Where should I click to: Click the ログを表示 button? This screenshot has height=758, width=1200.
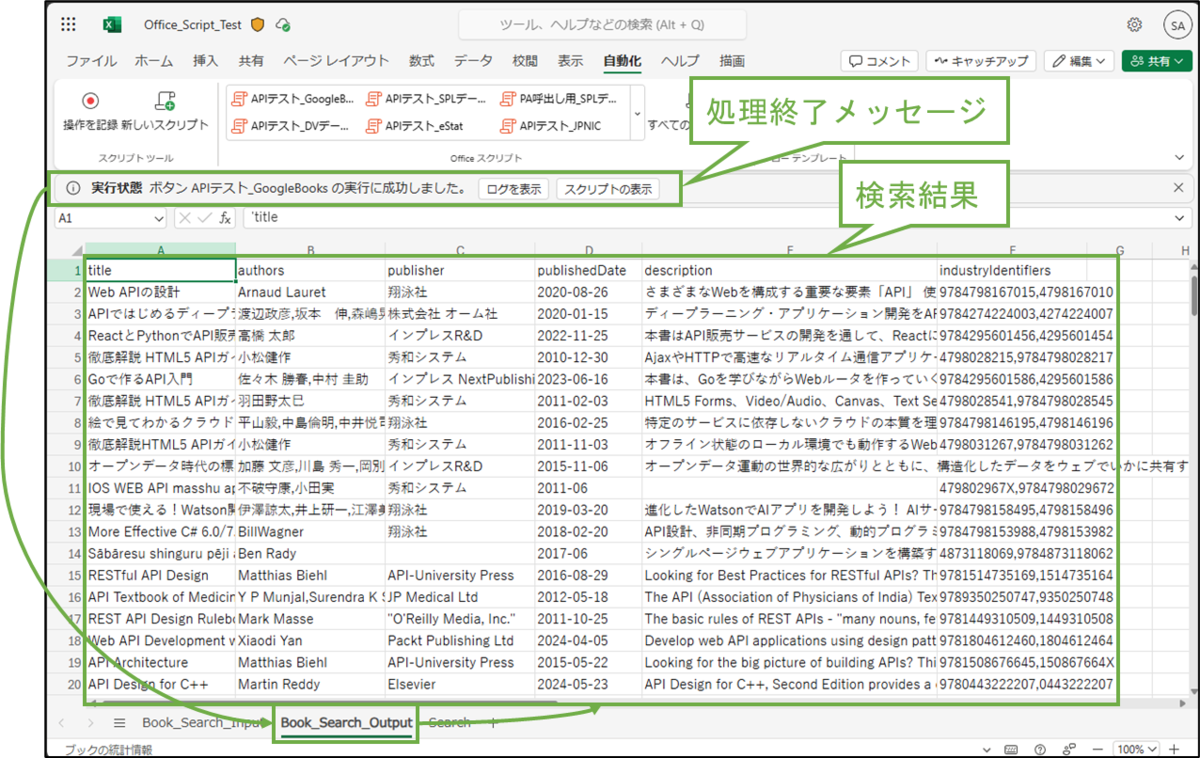tap(513, 188)
